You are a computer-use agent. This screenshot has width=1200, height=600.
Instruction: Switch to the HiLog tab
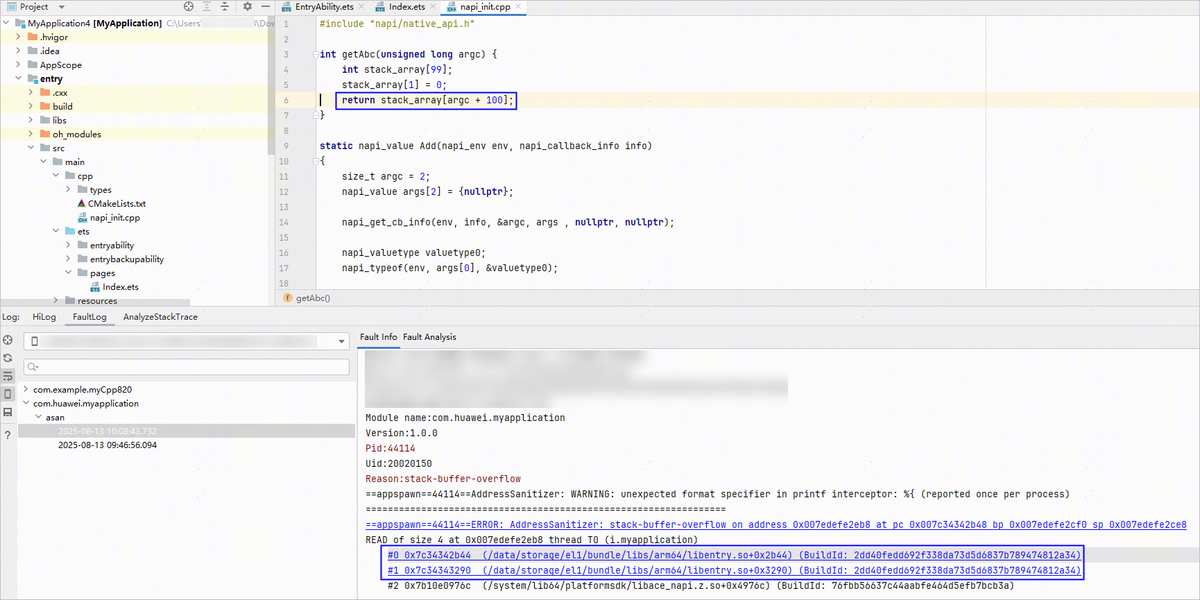[44, 317]
